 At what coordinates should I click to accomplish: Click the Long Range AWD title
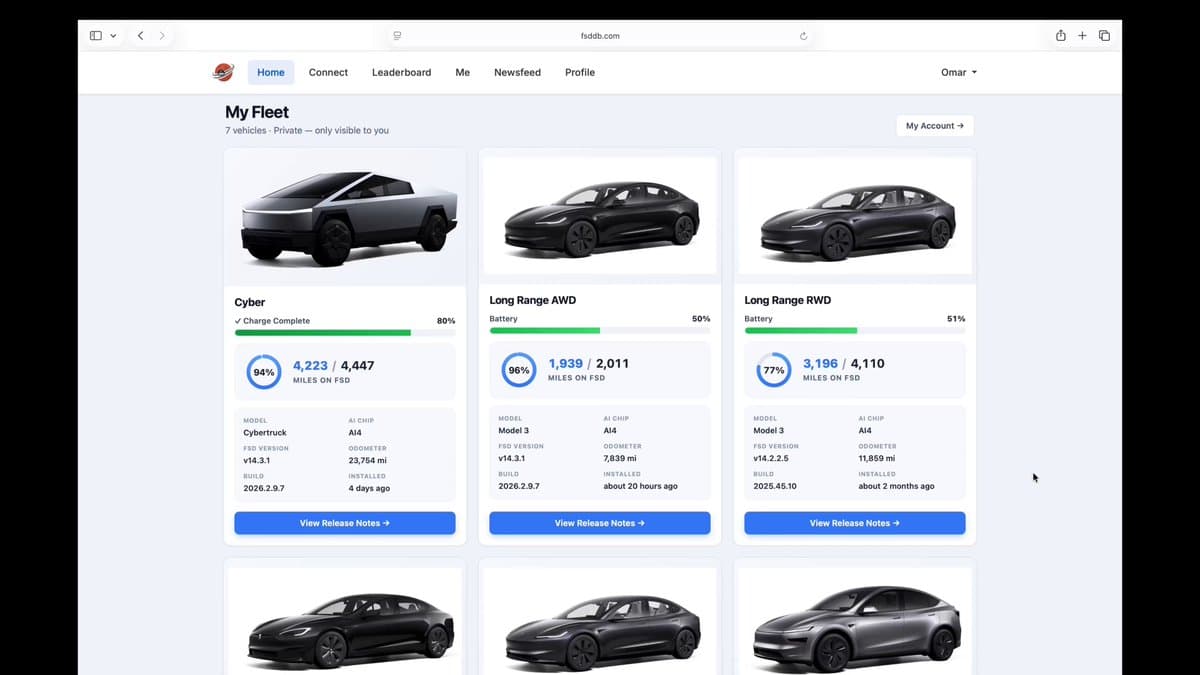pos(533,300)
